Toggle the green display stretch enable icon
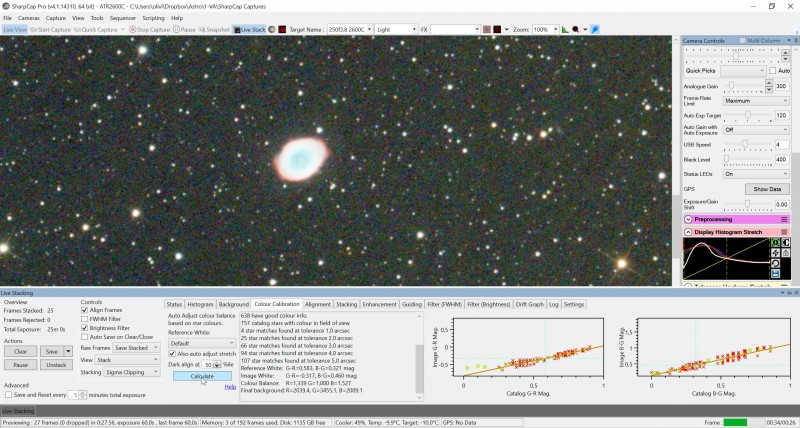 (776, 243)
